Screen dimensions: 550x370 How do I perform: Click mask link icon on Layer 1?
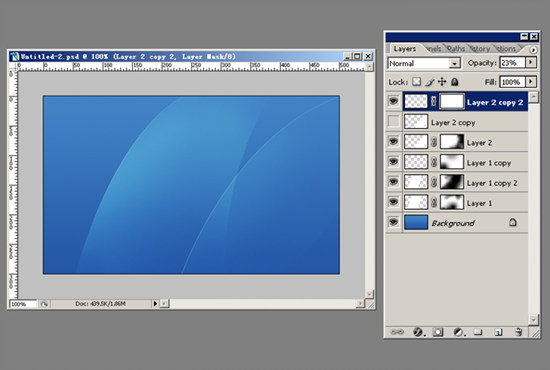pyautogui.click(x=434, y=202)
